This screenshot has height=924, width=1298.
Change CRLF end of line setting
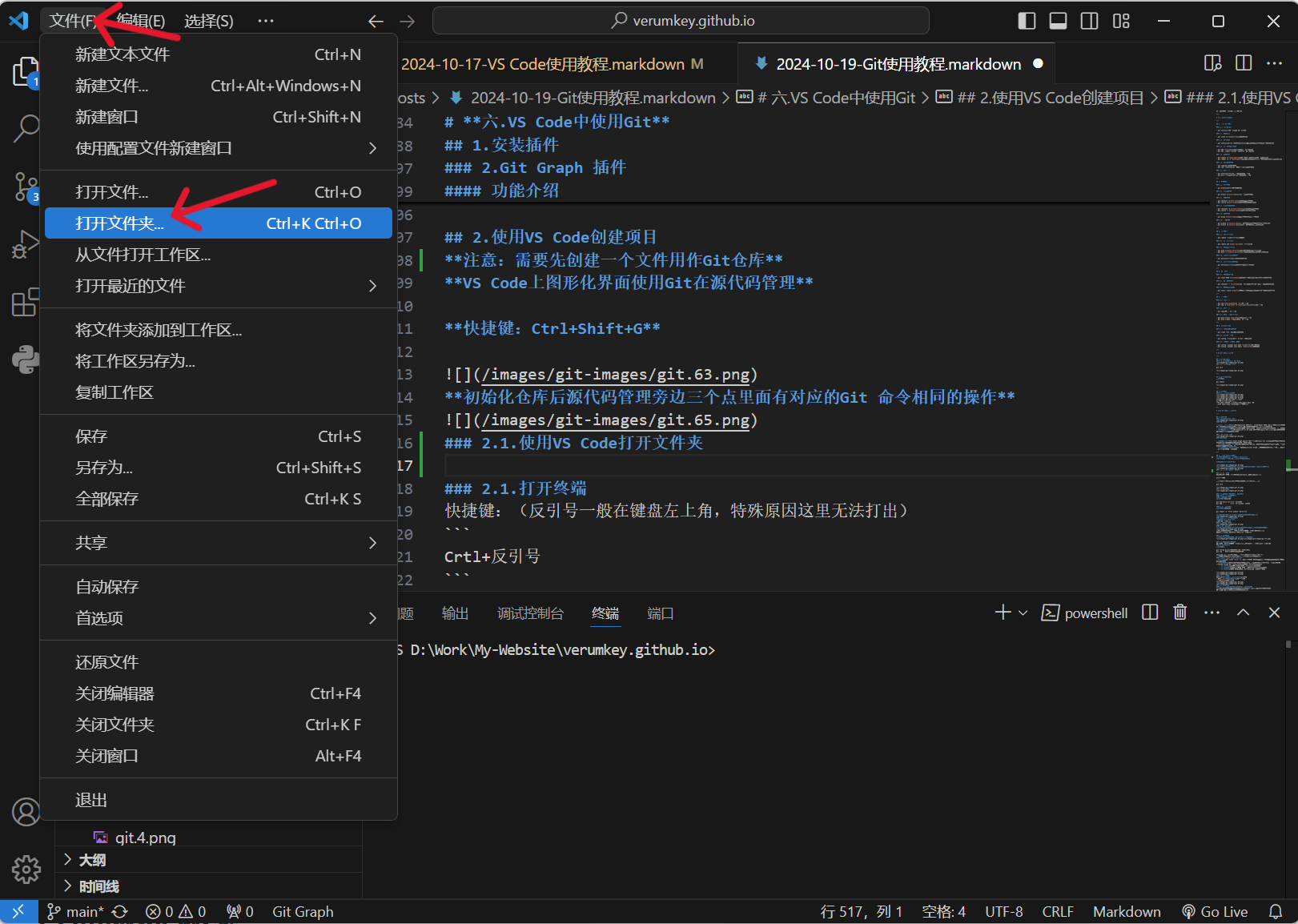tap(1058, 912)
